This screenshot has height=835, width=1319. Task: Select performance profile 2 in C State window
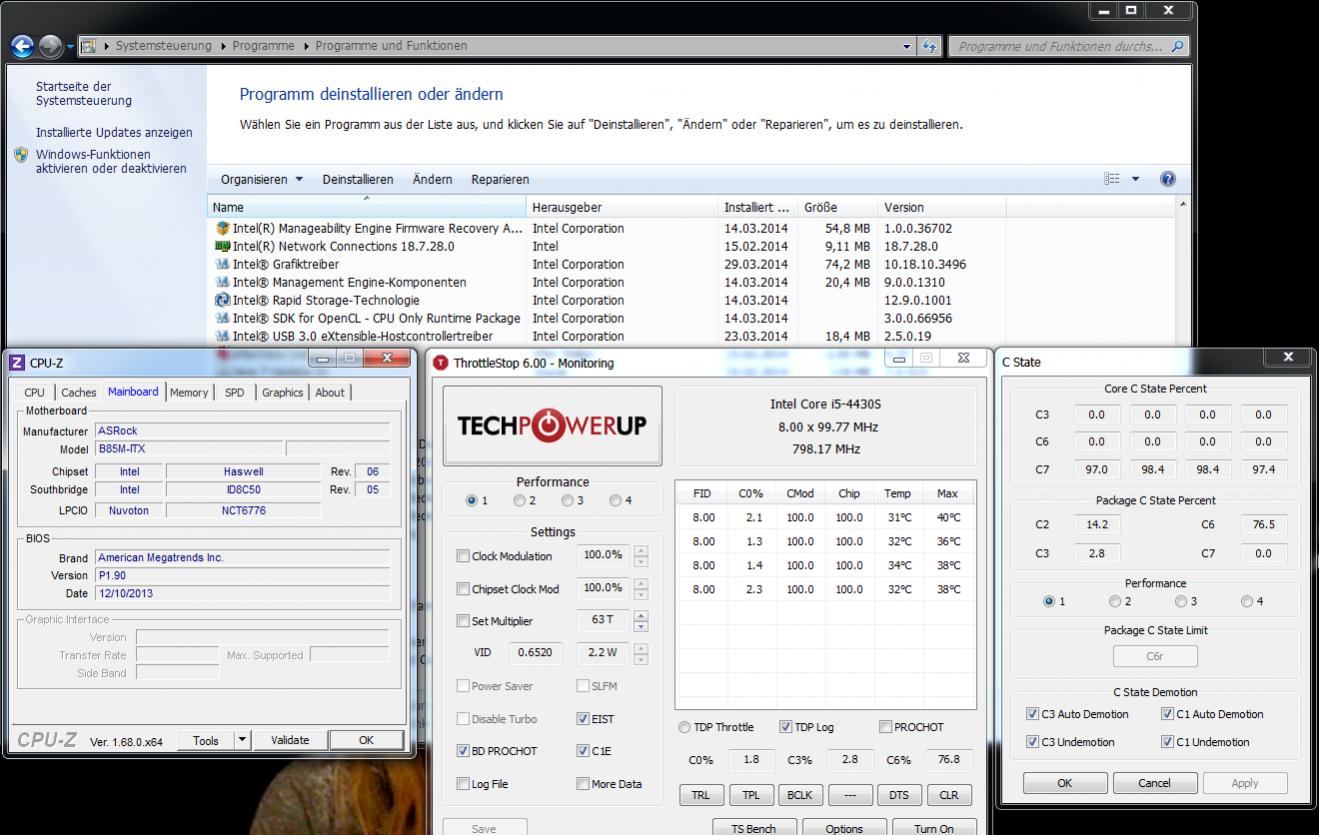1115,602
